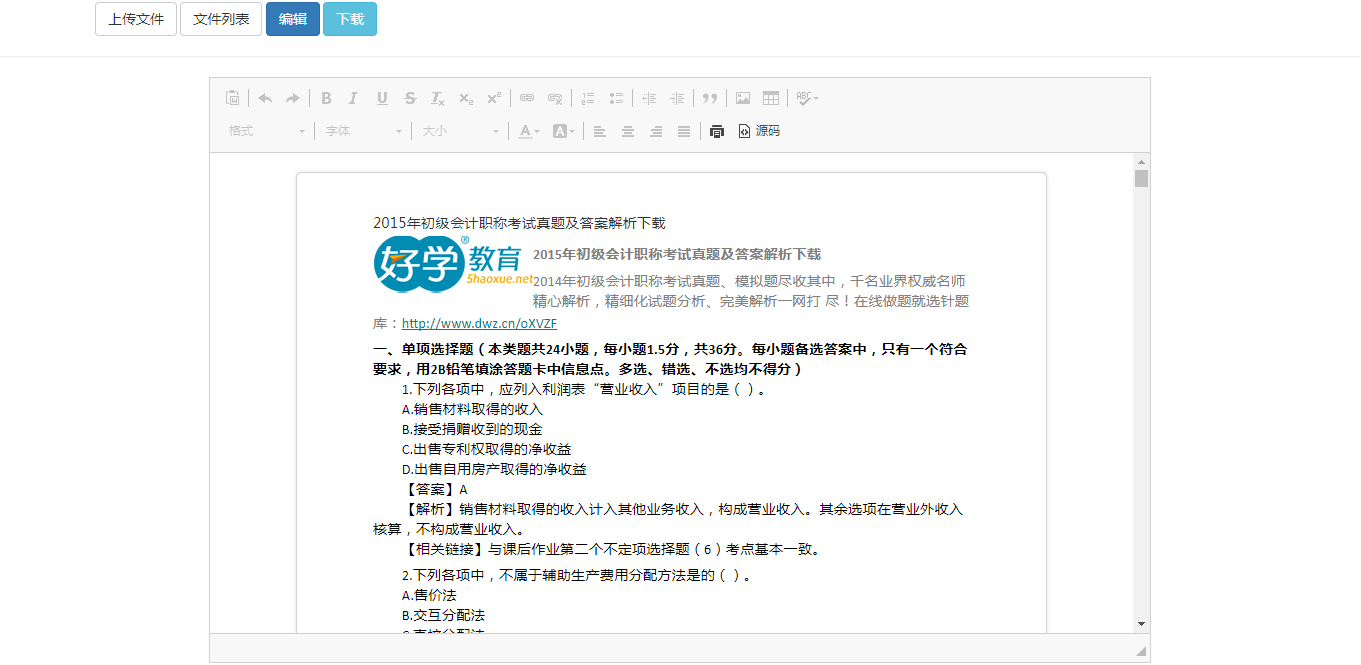Toggle bold formatting
This screenshot has width=1361, height=665.
click(x=326, y=98)
